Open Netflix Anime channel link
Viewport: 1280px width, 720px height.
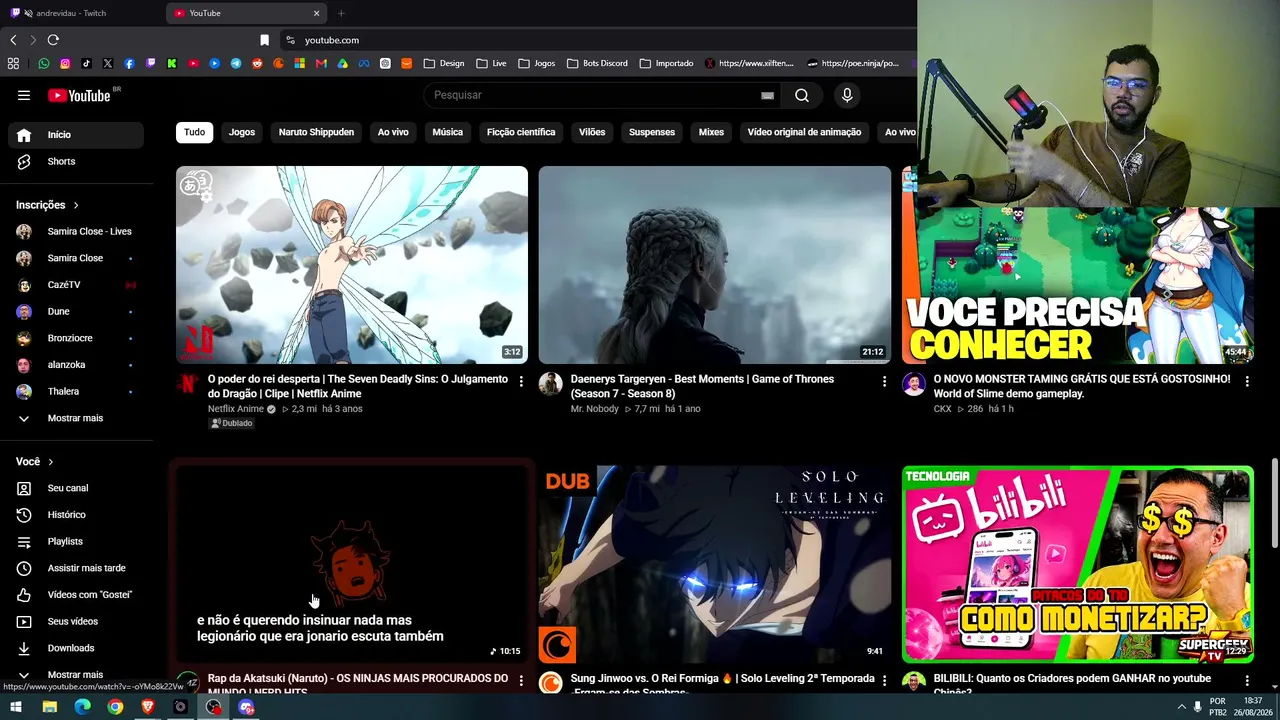(x=236, y=409)
